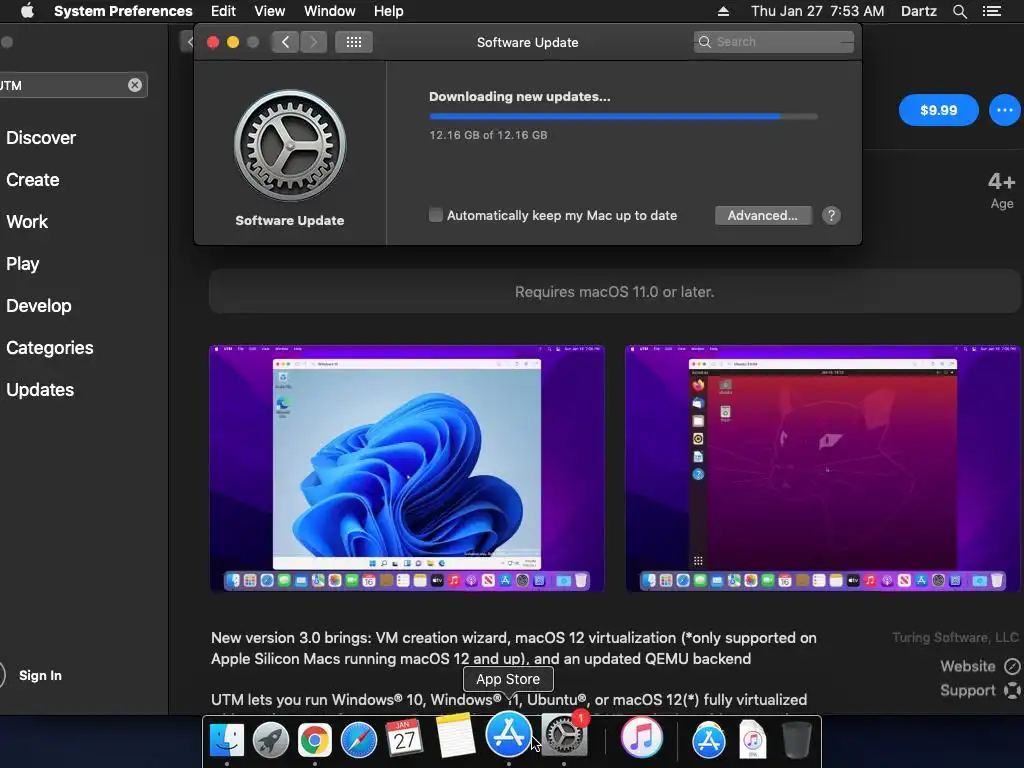The image size is (1024, 768).
Task: Select Play in App Store sidebar
Action: coord(23,264)
